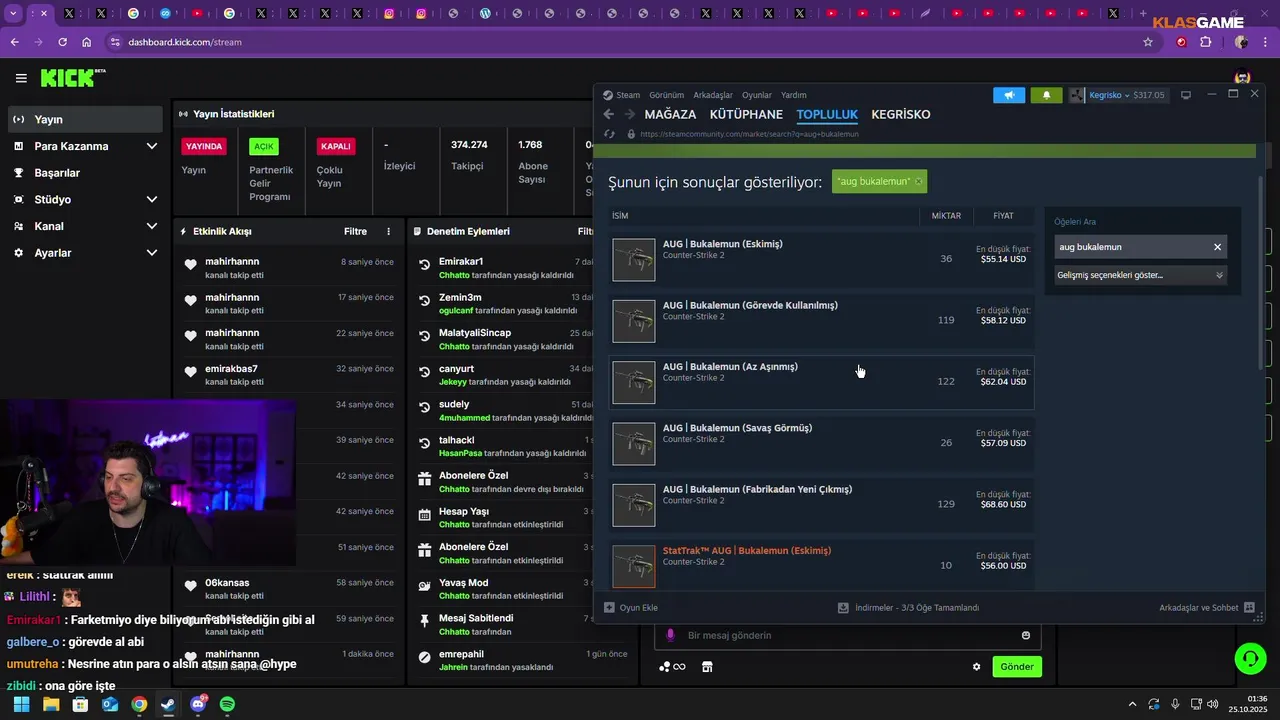1280x720 pixels.
Task: Open Yayın in Kick sidebar
Action: click(85, 119)
